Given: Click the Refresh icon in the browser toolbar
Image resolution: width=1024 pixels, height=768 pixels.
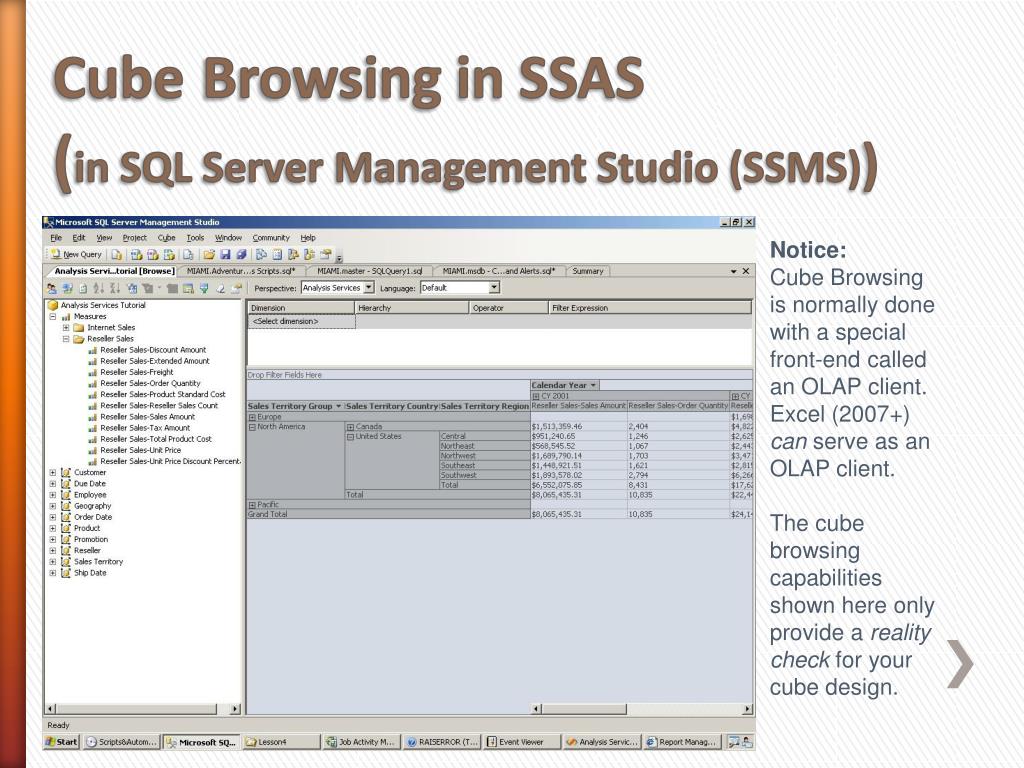Looking at the screenshot, I should 83,289.
